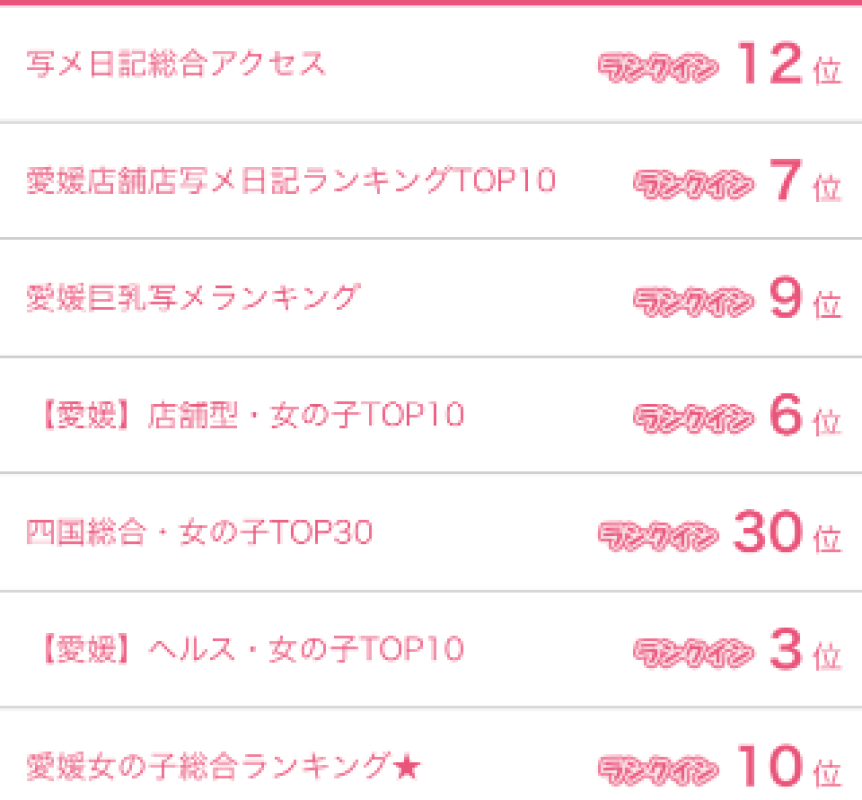862x800 pixels.
Task: Tap the ランクイン badge for 【愛媛】店舗型・女の子TOP10
Action: click(693, 418)
